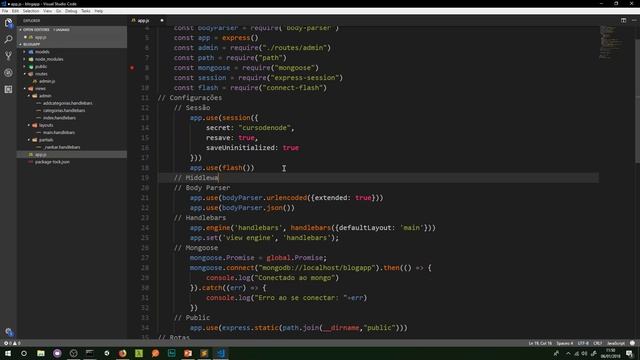Open the Tasks menu
Viewport: 640px width, 360px height.
[86, 11]
